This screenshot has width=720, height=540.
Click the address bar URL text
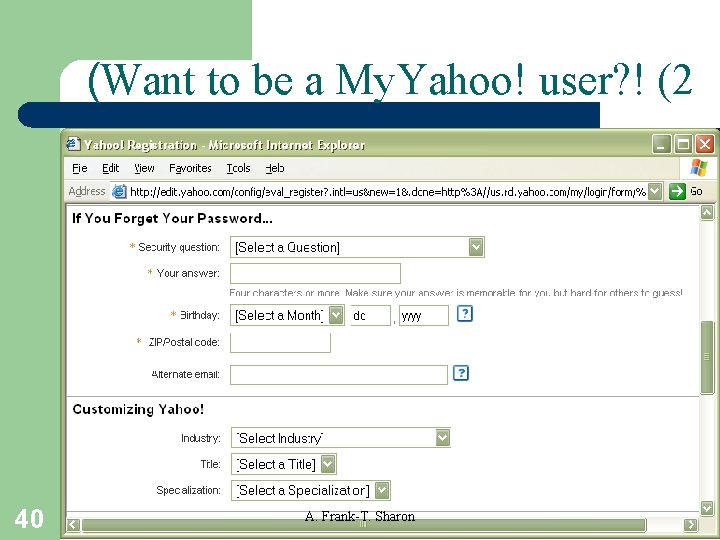(x=388, y=192)
